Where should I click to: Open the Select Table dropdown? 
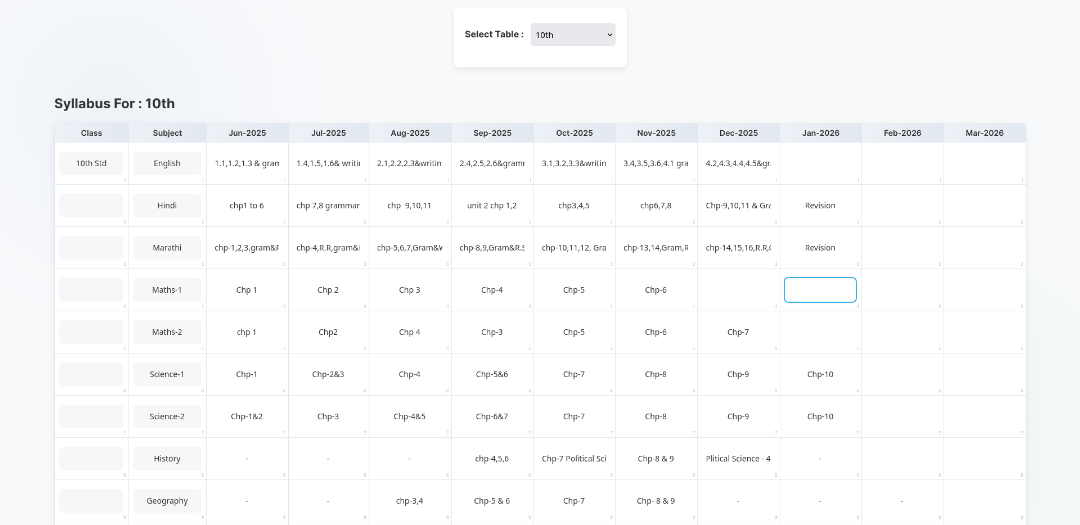(x=572, y=35)
